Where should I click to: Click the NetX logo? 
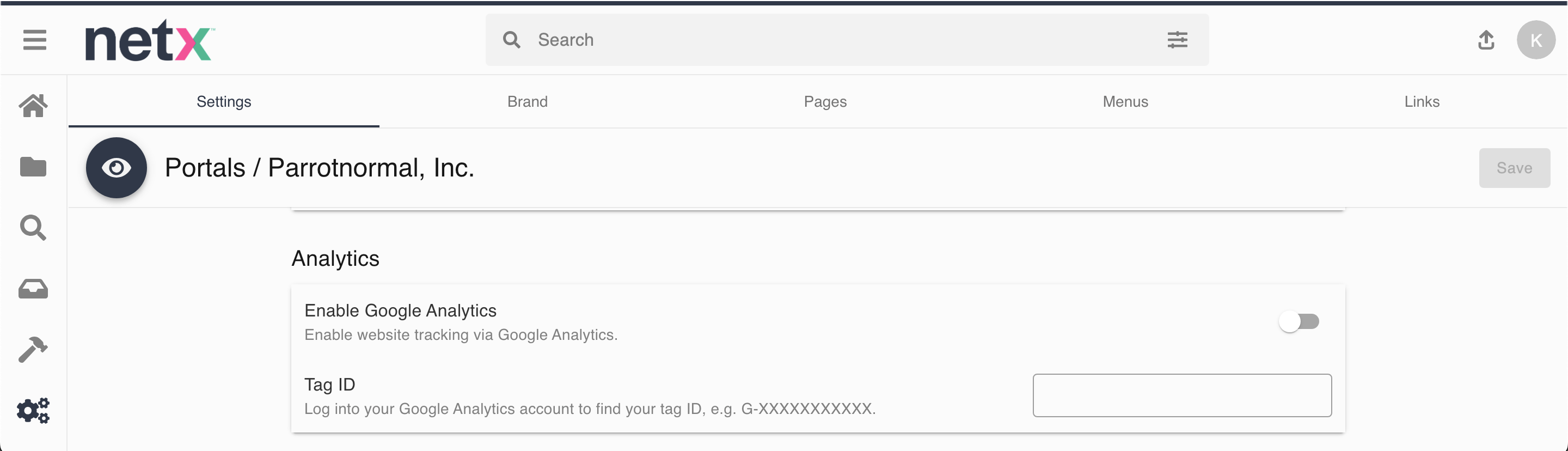(x=149, y=41)
